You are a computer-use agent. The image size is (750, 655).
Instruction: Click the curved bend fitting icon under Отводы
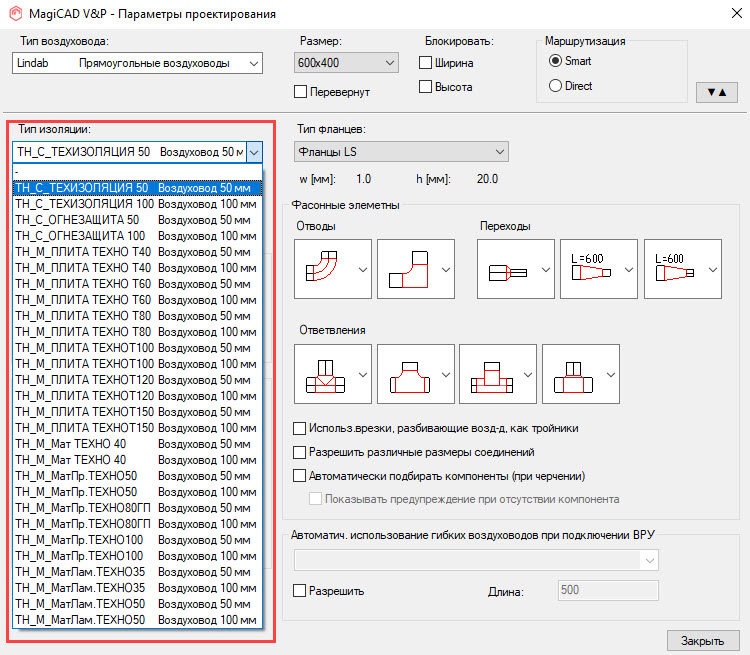pos(324,269)
